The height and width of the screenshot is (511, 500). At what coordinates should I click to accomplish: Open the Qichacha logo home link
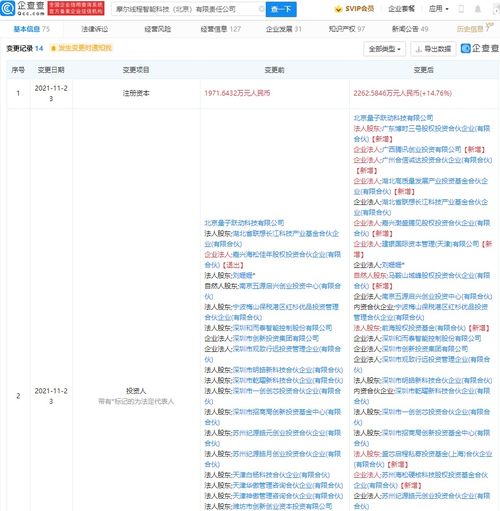coord(22,8)
